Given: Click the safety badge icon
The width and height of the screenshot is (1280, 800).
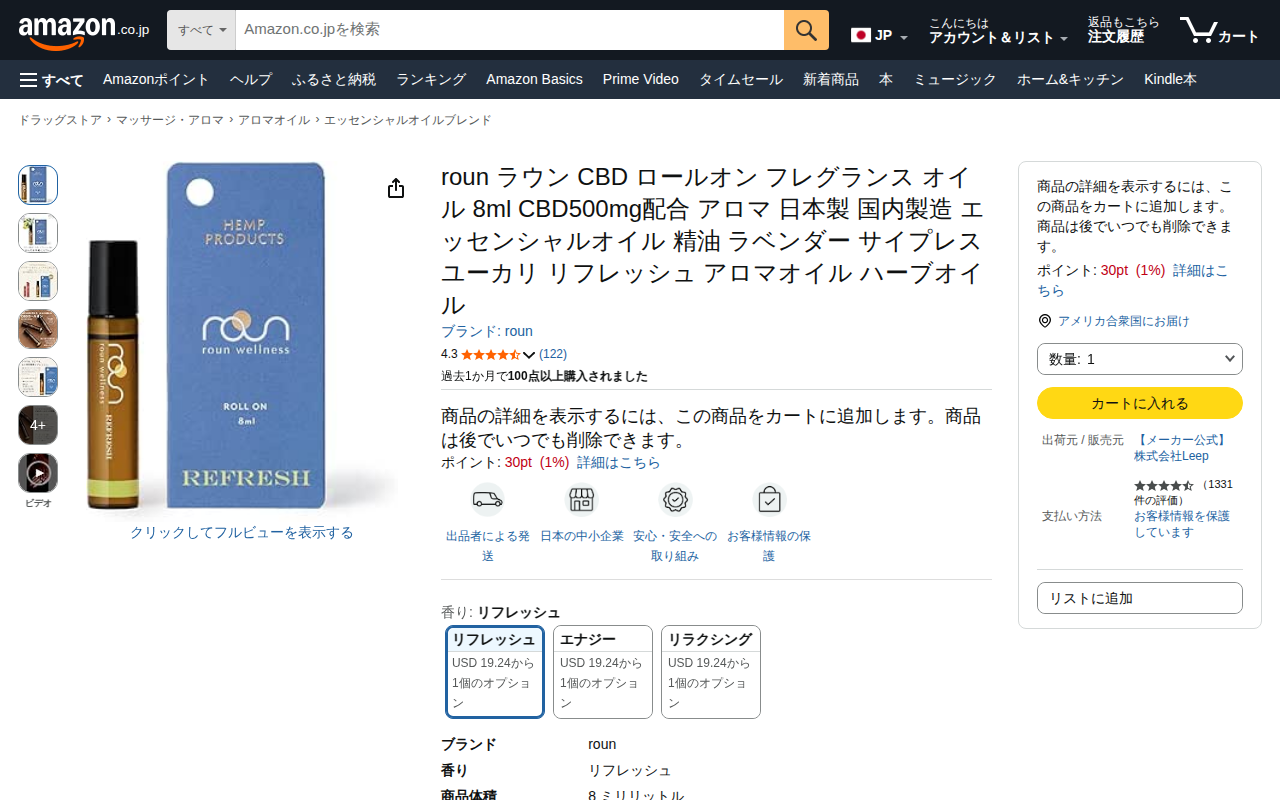Looking at the screenshot, I should pos(675,499).
